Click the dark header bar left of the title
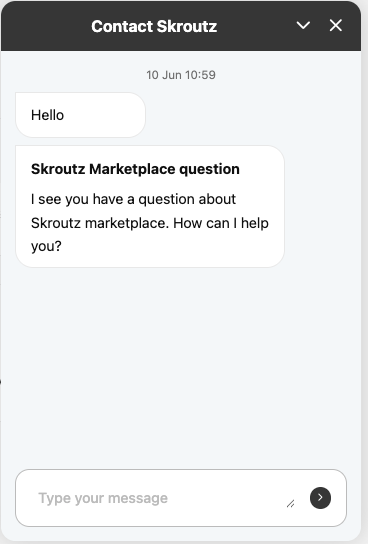The width and height of the screenshot is (368, 544). tap(45, 26)
